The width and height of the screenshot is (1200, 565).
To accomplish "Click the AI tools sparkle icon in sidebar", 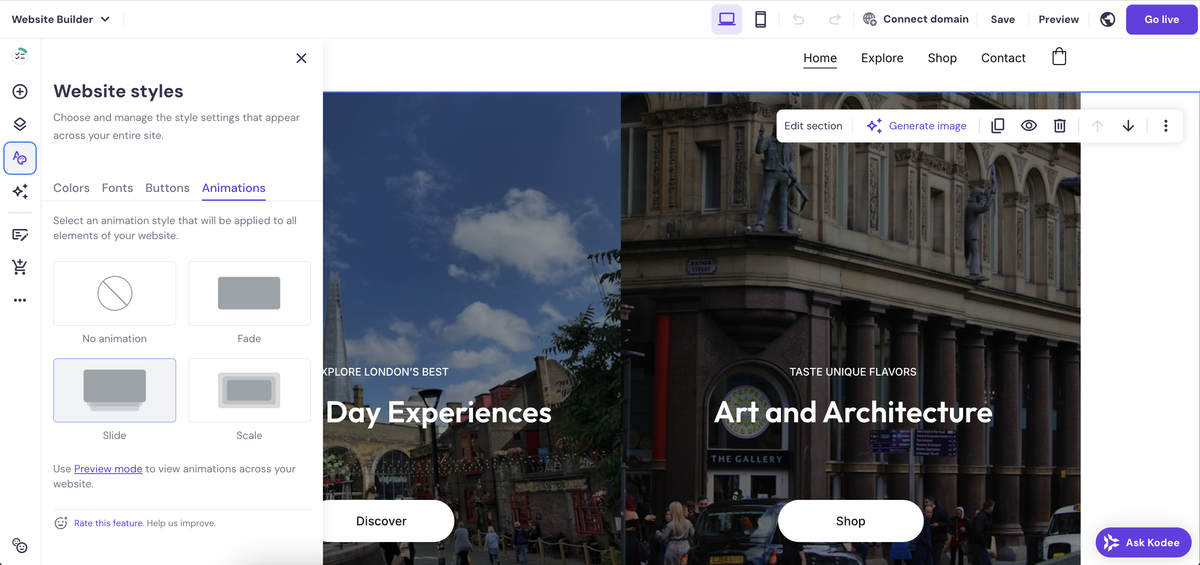I will [x=19, y=192].
